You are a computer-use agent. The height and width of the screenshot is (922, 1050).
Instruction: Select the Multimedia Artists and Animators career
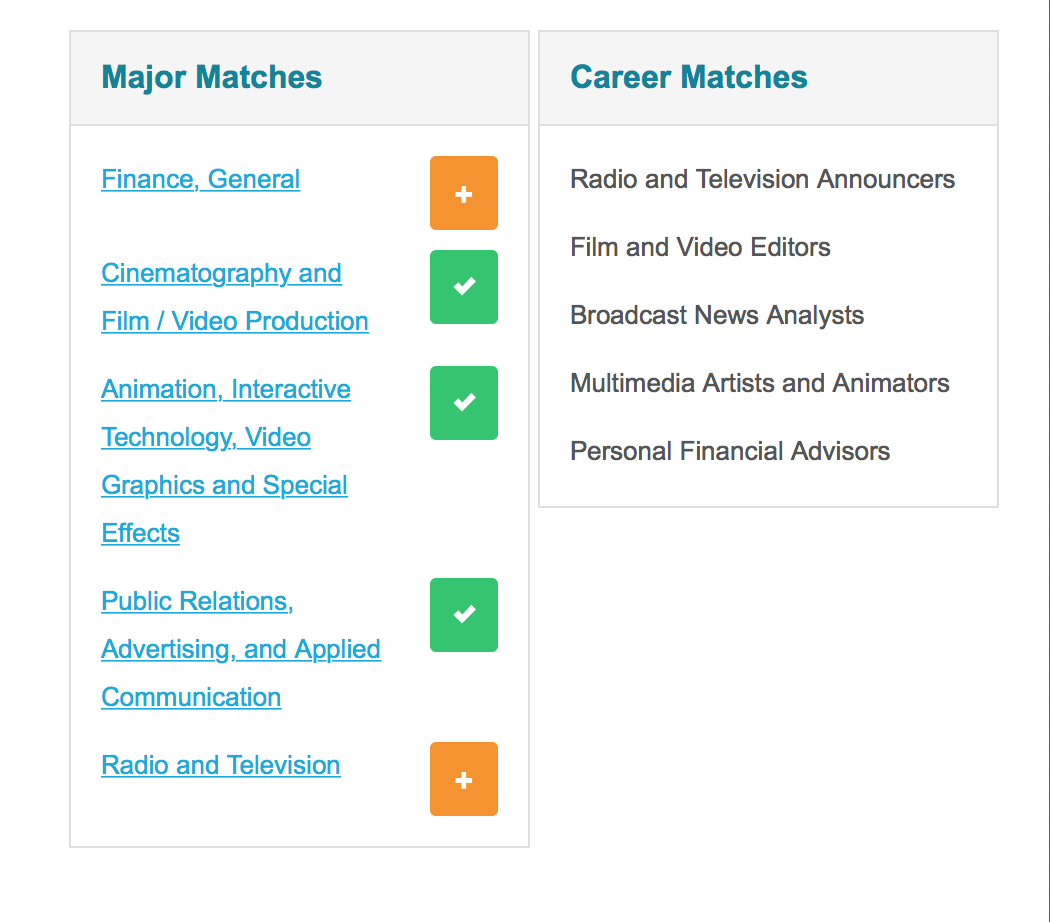click(x=759, y=383)
